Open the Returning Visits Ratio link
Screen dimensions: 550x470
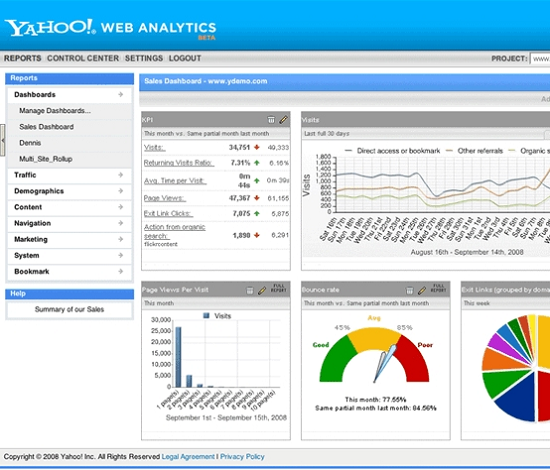pyautogui.click(x=179, y=163)
